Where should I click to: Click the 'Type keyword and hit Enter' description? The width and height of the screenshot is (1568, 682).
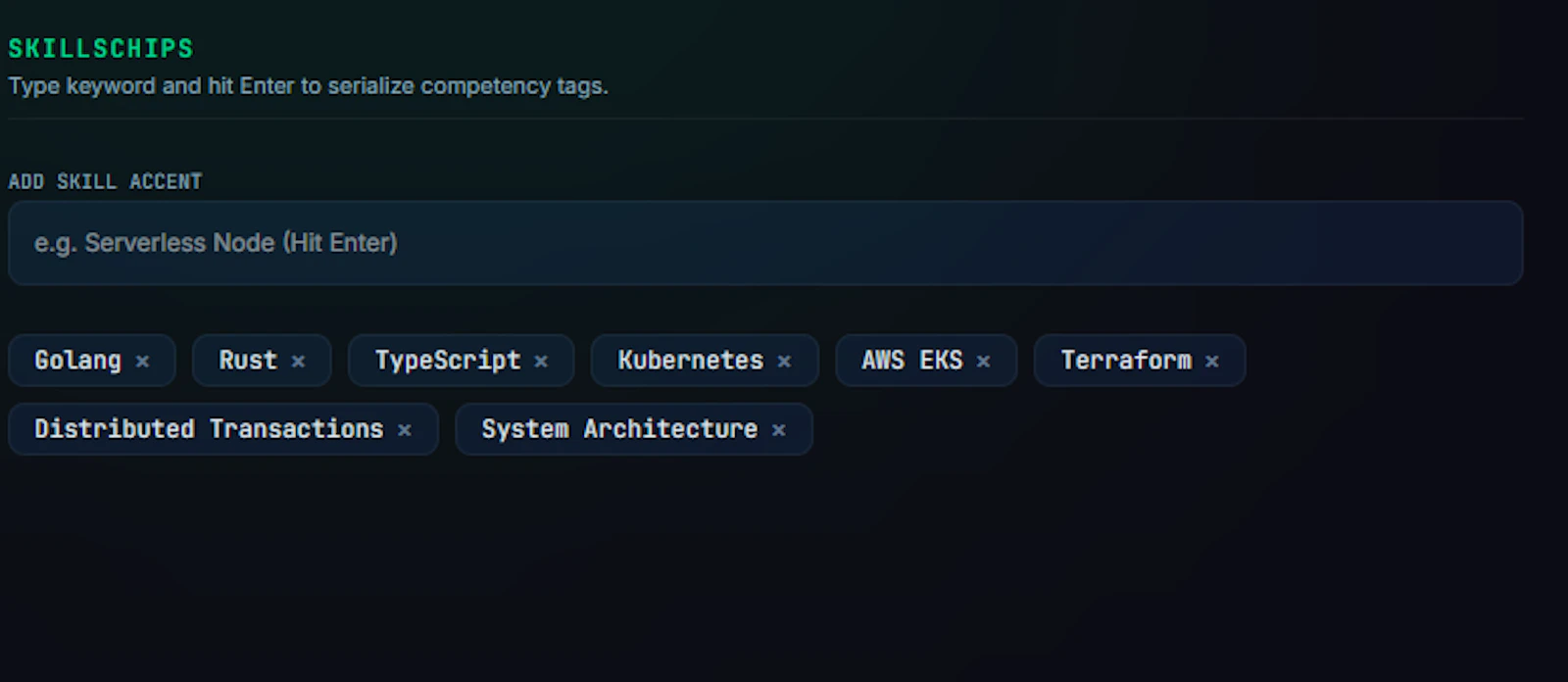coord(308,86)
